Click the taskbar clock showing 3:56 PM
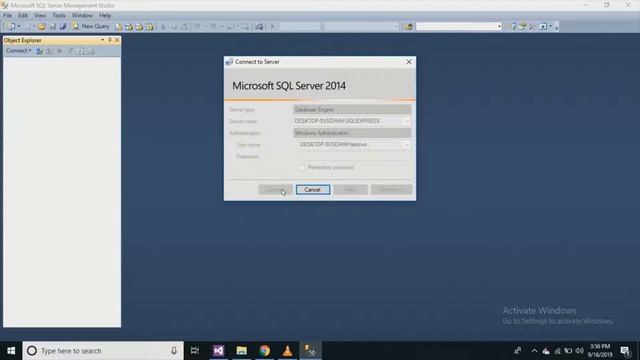The image size is (640, 360). coord(600,351)
